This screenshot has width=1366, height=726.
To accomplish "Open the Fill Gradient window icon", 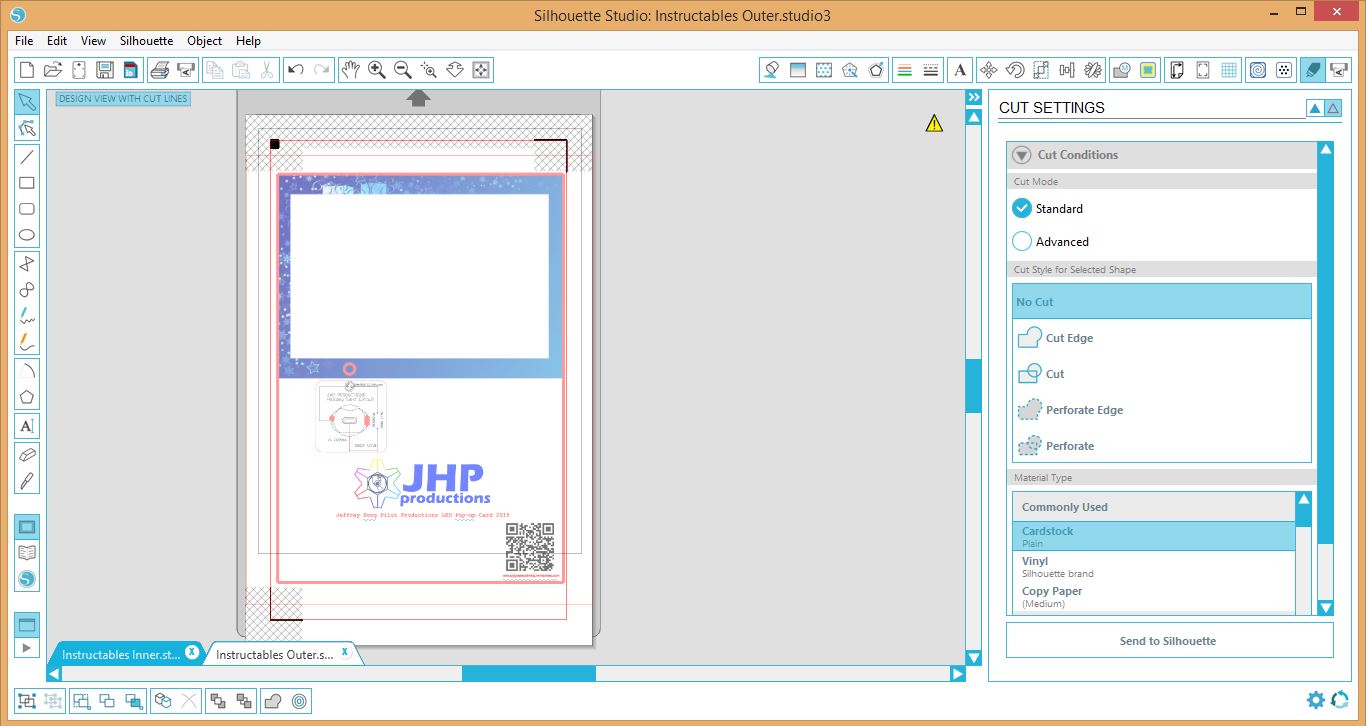I will tap(798, 70).
